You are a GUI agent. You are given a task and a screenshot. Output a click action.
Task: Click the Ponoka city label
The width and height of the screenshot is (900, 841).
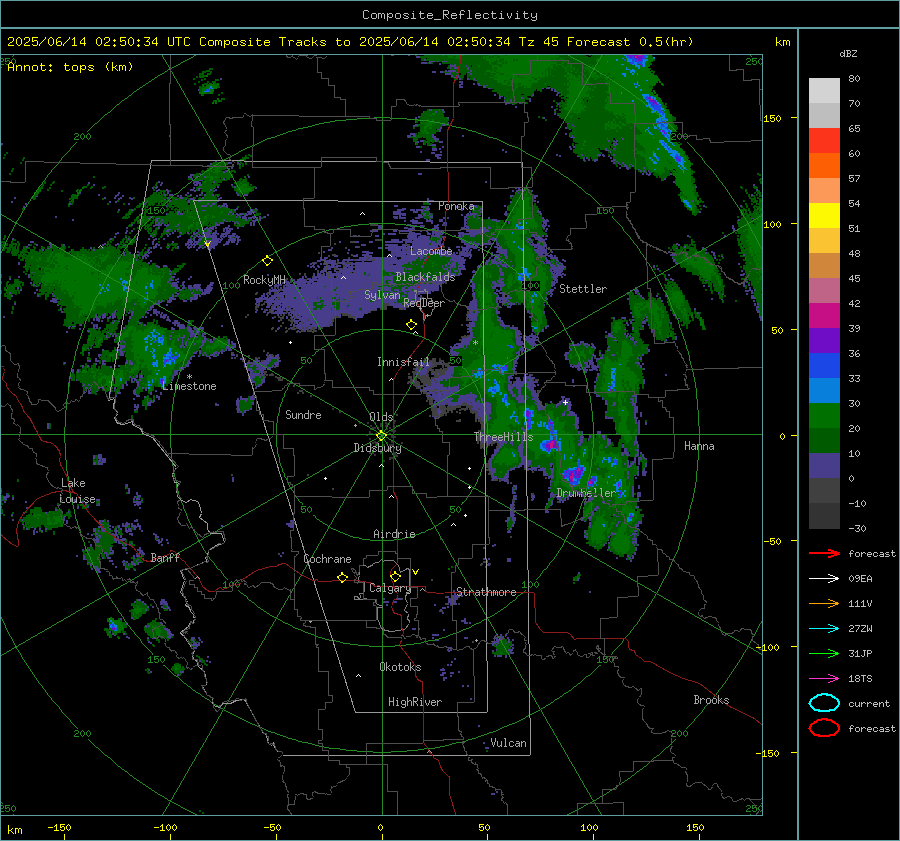coord(456,206)
